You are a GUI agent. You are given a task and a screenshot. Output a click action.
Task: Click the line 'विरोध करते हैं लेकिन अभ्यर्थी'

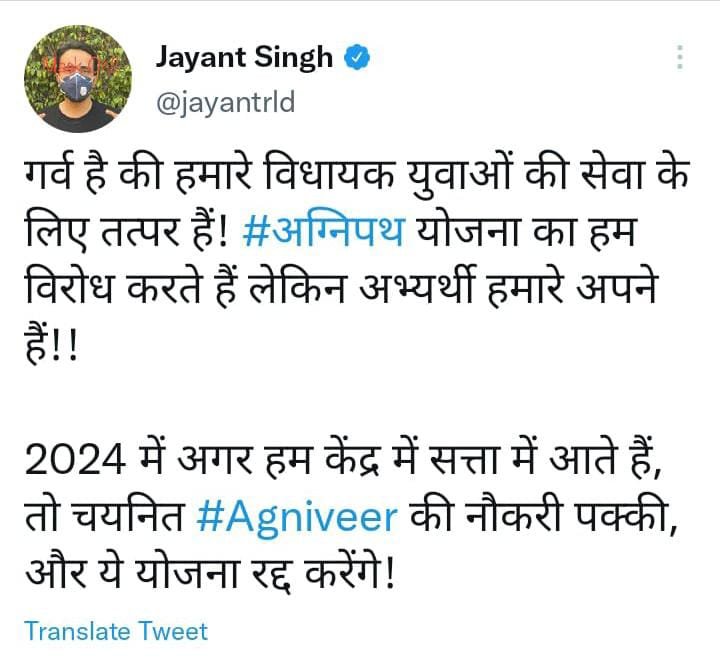tap(341, 289)
